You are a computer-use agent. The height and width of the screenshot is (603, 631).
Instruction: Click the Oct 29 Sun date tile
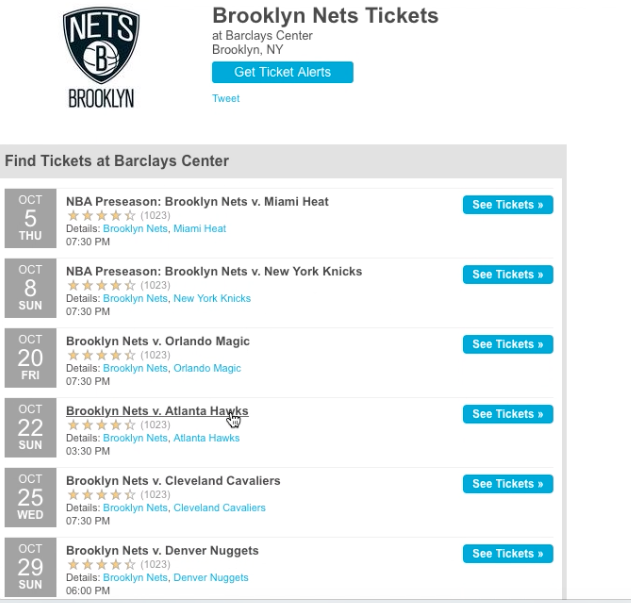pos(31,567)
